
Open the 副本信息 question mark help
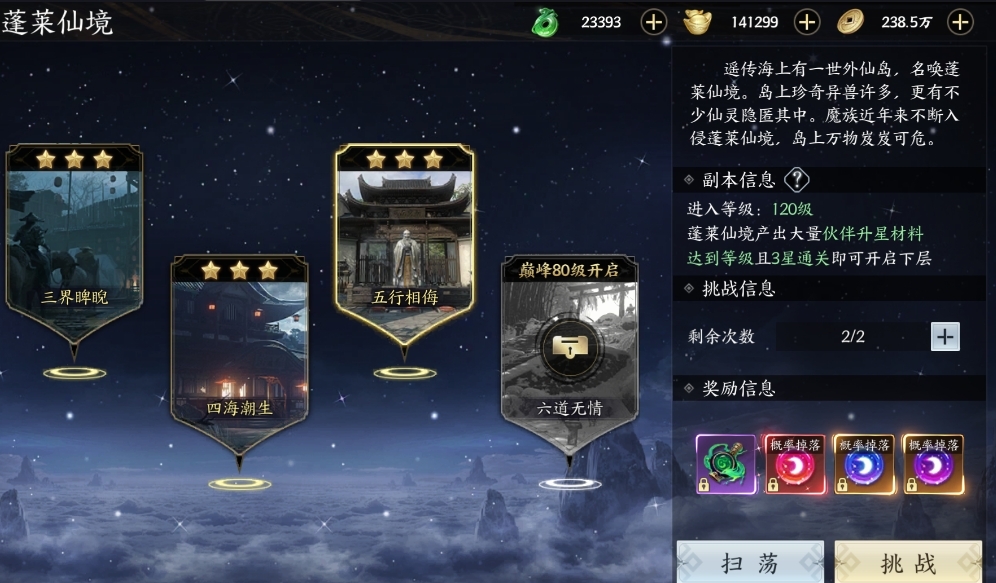[x=797, y=180]
